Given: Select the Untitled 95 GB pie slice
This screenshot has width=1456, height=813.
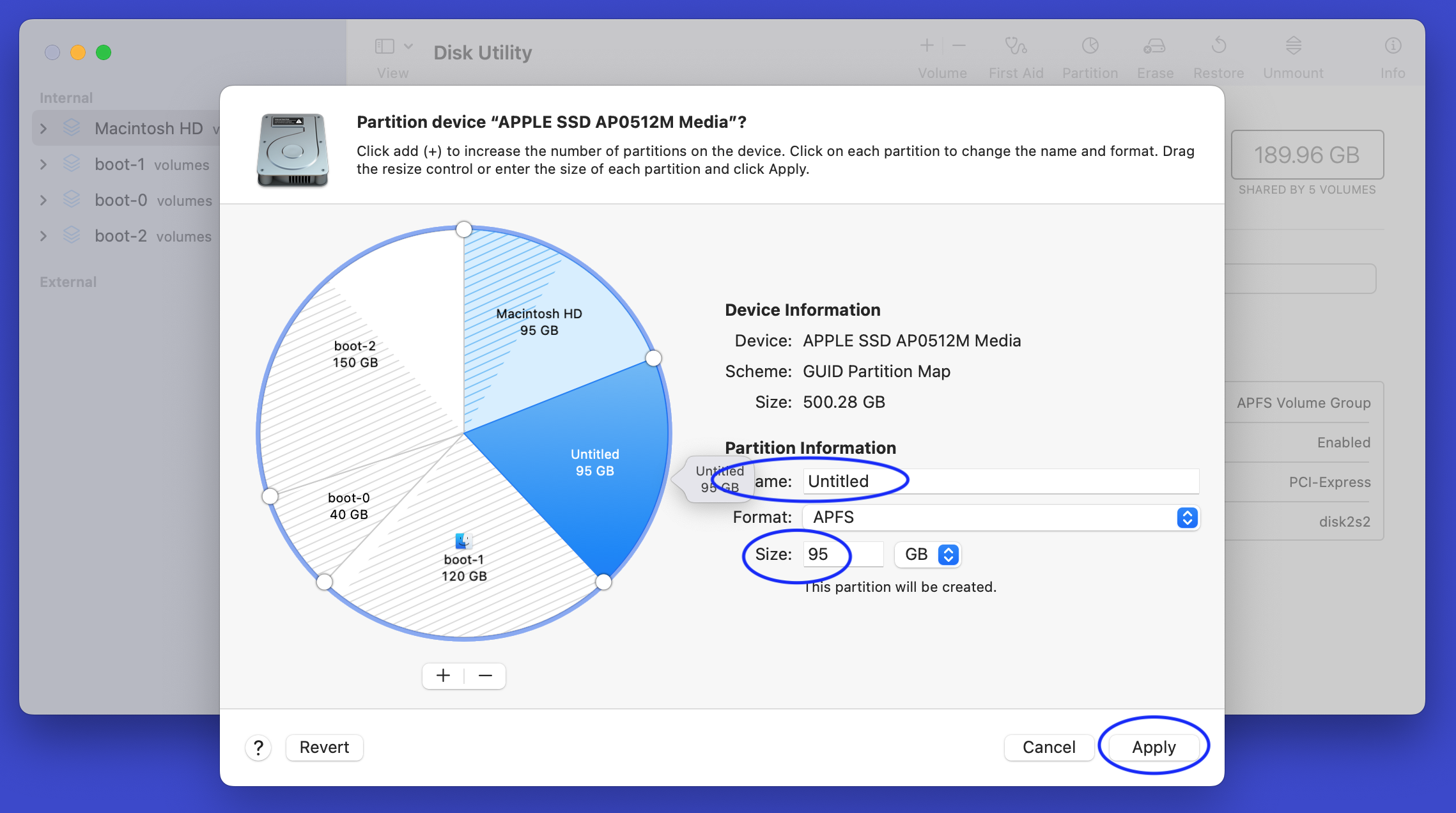Looking at the screenshot, I should (594, 462).
